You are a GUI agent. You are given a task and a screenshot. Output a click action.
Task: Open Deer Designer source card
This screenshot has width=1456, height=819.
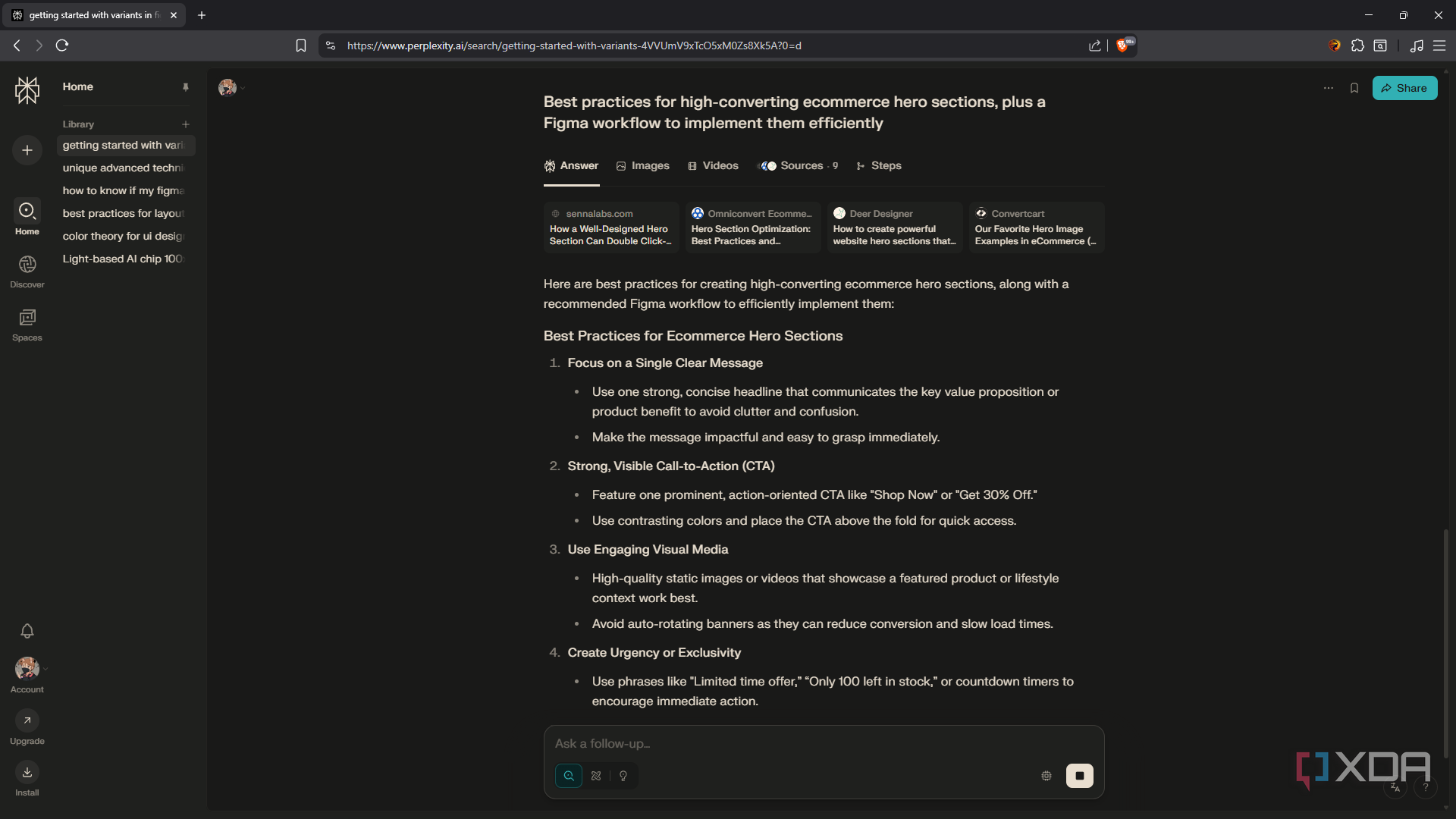[x=895, y=227]
